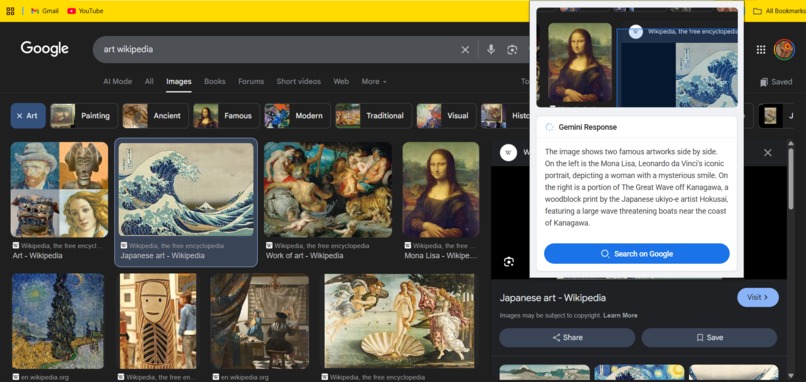Open the Starry cypress painting thumbnail
The height and width of the screenshot is (382, 806).
pos(58,321)
